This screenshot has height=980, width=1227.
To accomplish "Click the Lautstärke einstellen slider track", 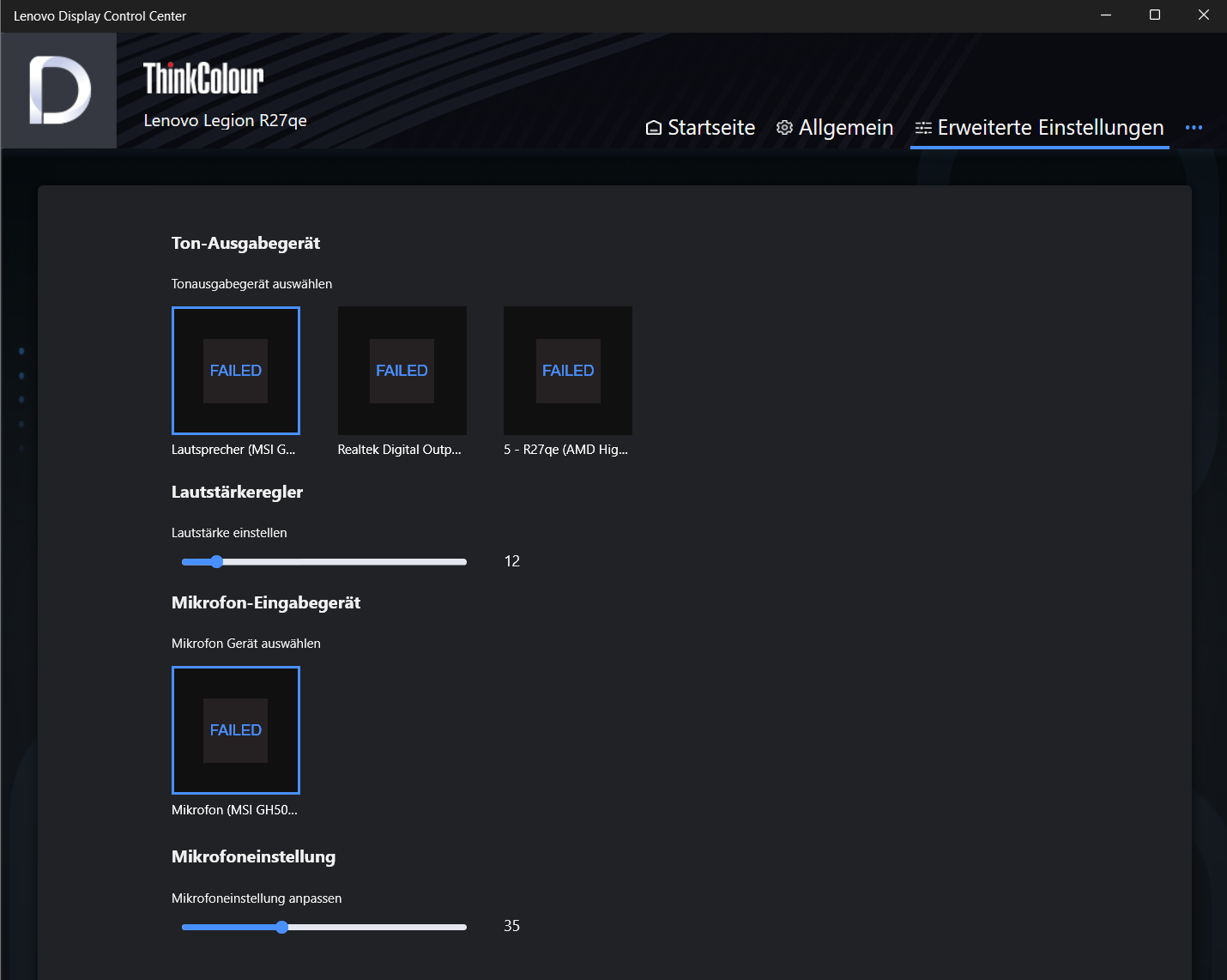I will 324,562.
